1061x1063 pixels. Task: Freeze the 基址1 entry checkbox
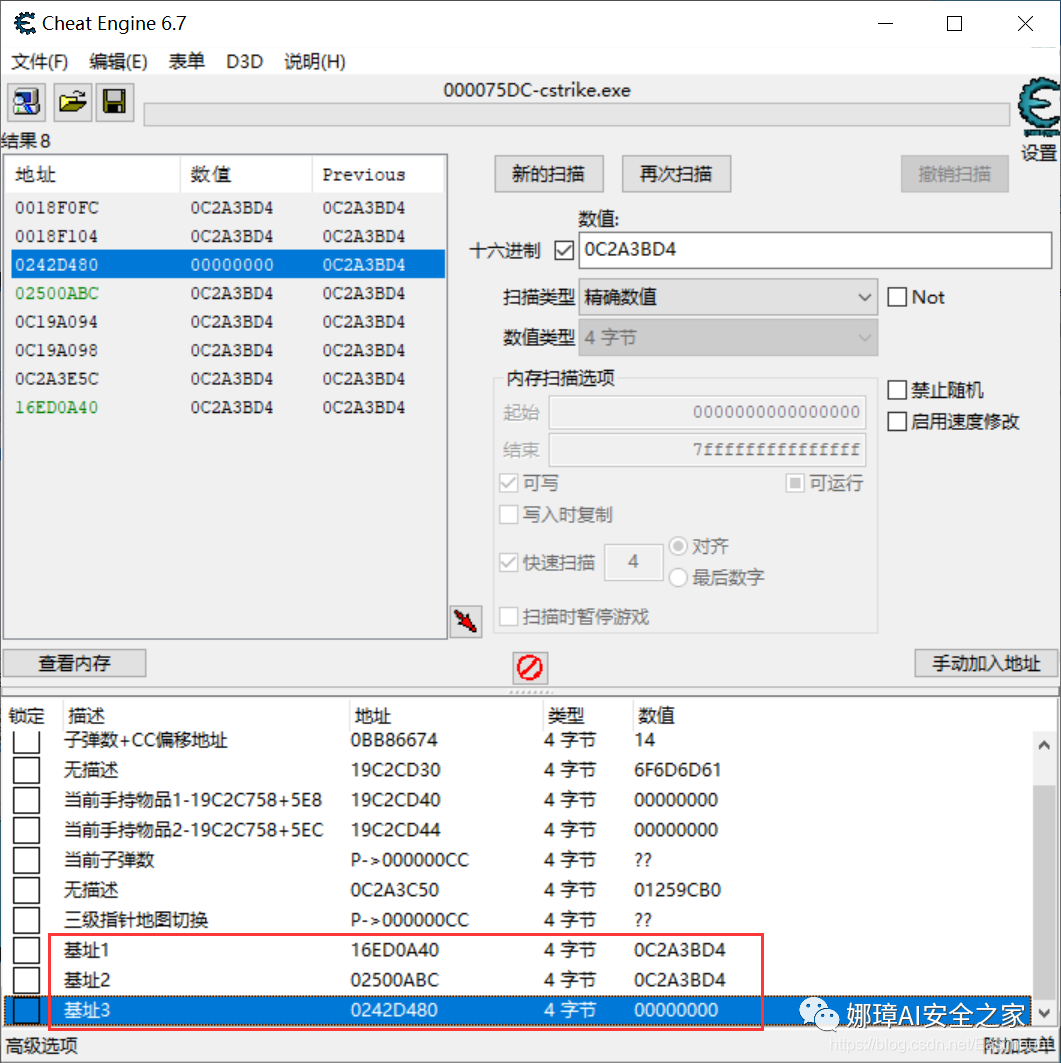coord(26,950)
